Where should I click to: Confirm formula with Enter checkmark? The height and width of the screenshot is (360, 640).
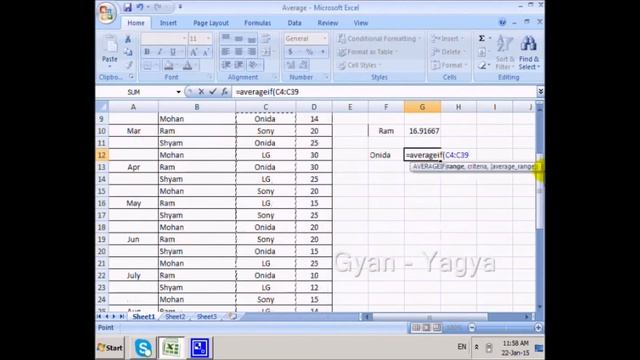coord(213,92)
